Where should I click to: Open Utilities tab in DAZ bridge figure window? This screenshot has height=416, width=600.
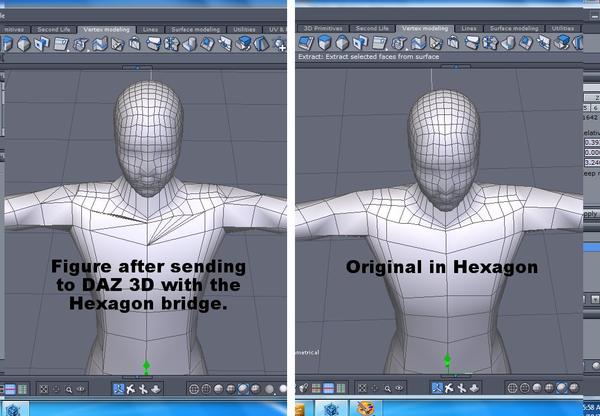tap(244, 29)
